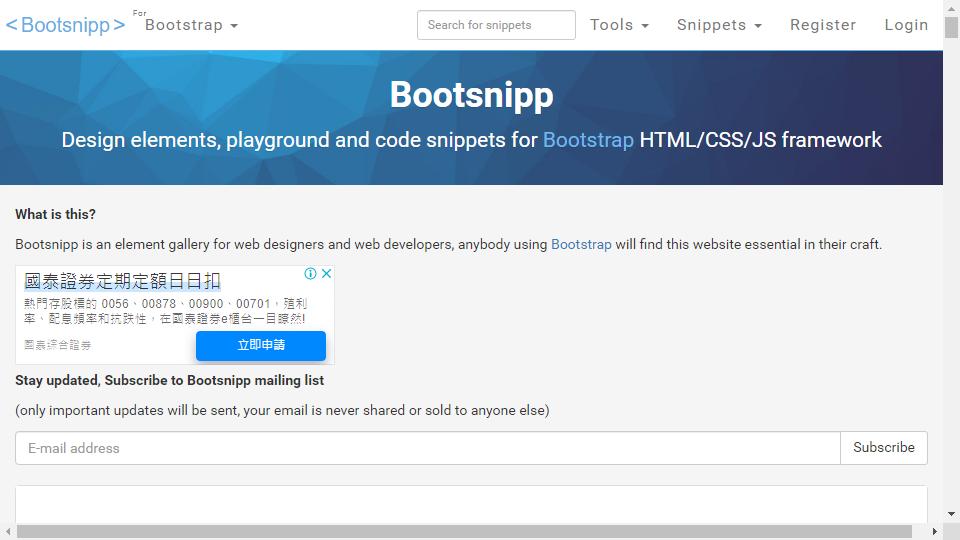Close the advertisement with X icon
Viewport: 960px width, 540px height.
click(x=327, y=274)
